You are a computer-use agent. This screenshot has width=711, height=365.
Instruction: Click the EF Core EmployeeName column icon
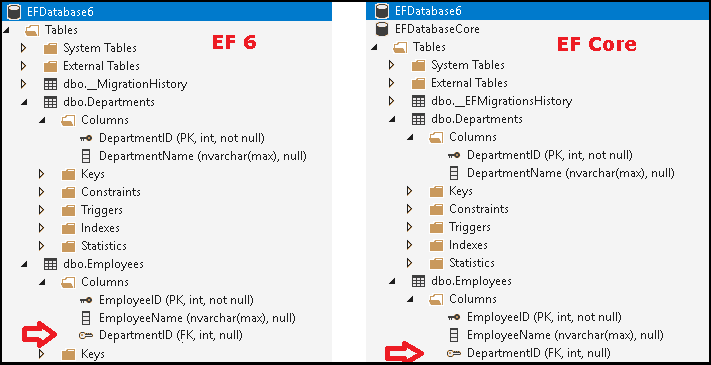click(x=453, y=336)
